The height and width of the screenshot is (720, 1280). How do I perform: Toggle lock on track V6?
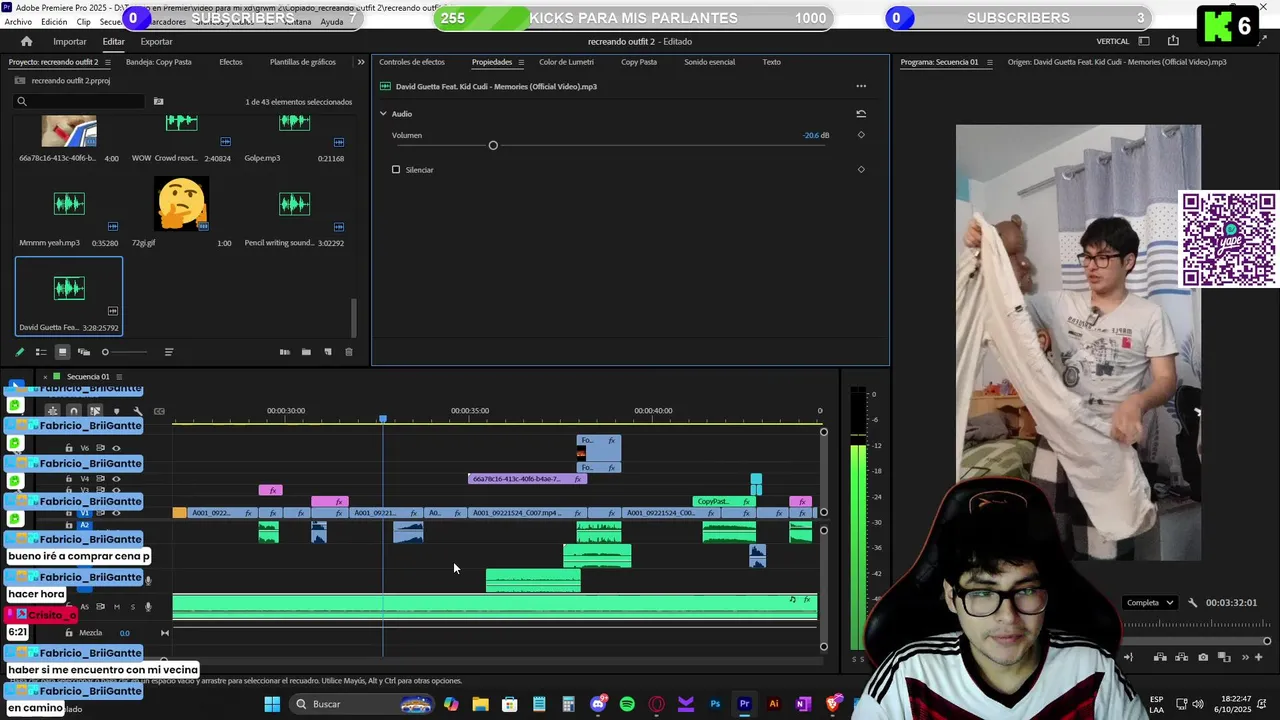tap(69, 448)
